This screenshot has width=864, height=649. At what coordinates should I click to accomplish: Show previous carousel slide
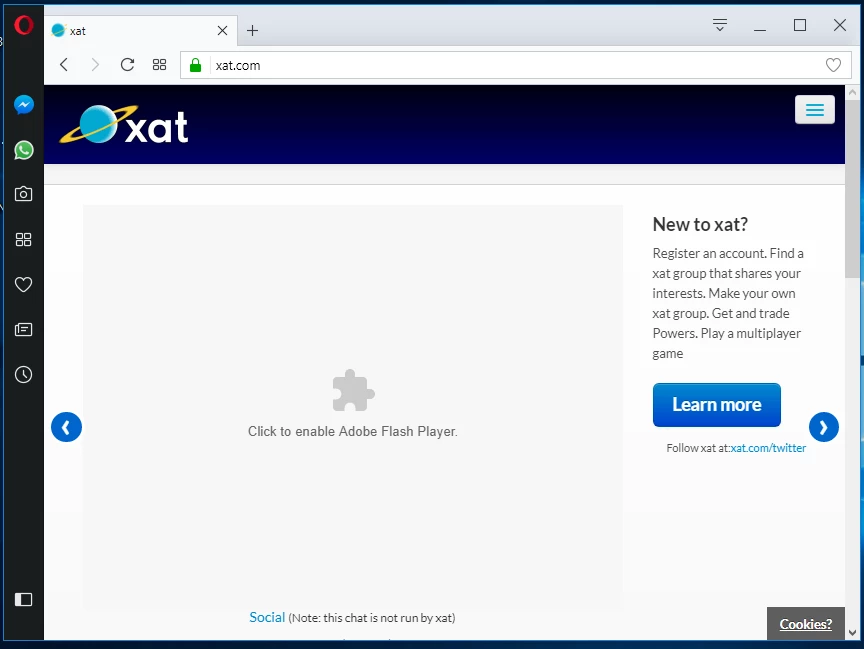(66, 427)
